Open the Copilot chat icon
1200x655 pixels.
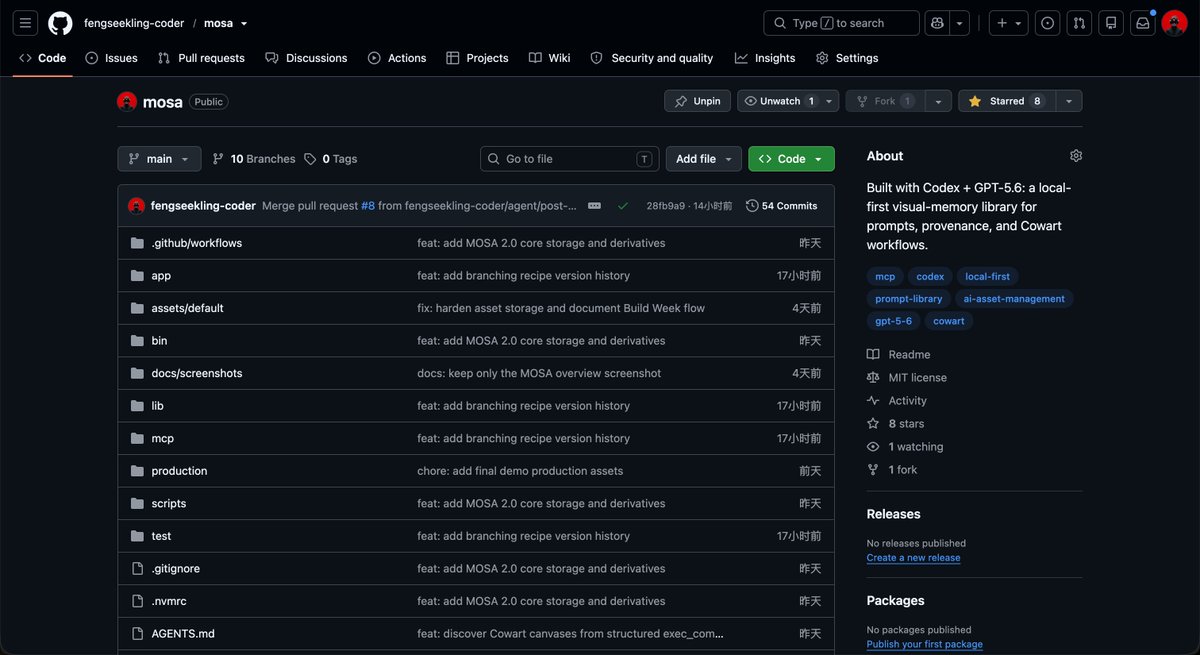pos(937,23)
